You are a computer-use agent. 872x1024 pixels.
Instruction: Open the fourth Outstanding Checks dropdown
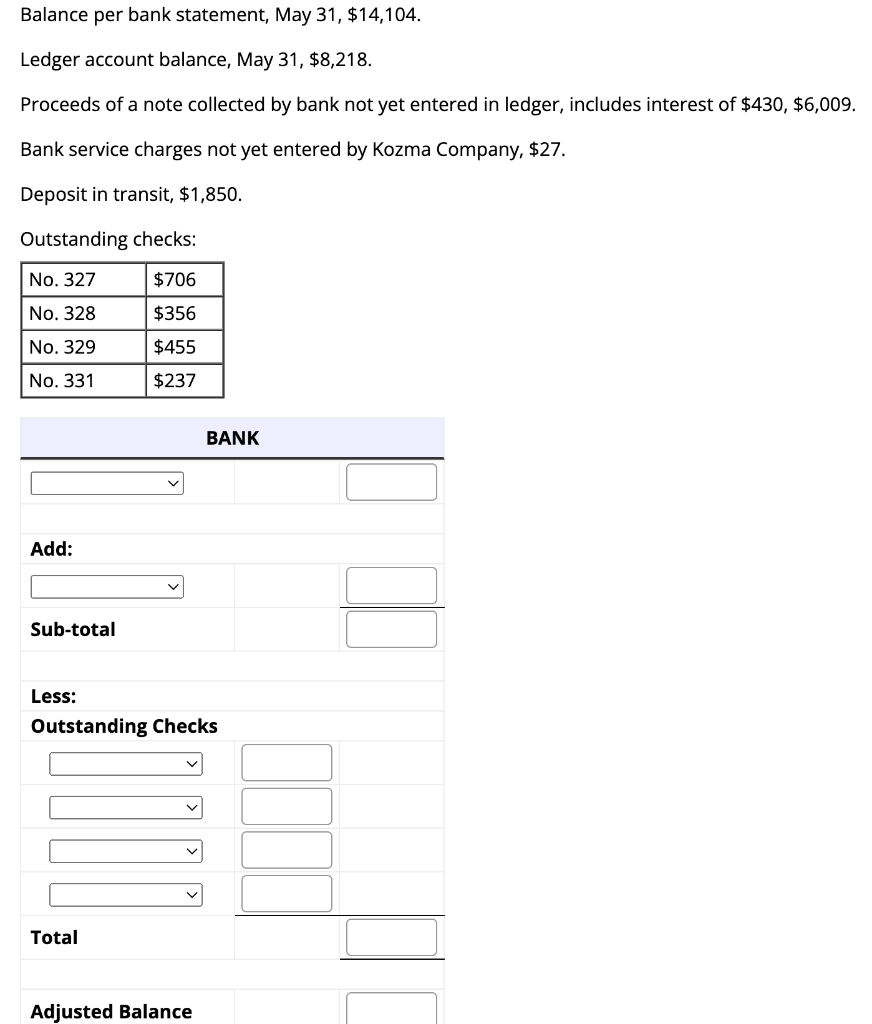tap(124, 894)
